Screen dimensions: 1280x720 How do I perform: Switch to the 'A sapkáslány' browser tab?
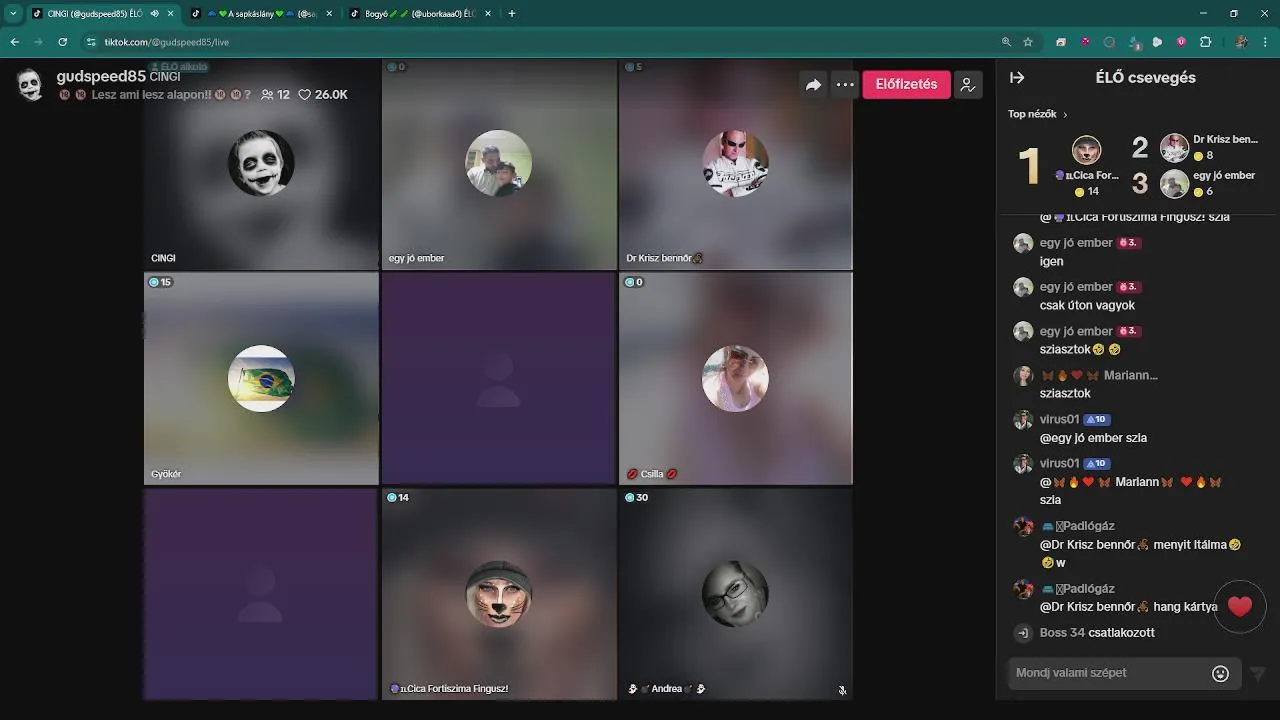click(x=263, y=14)
